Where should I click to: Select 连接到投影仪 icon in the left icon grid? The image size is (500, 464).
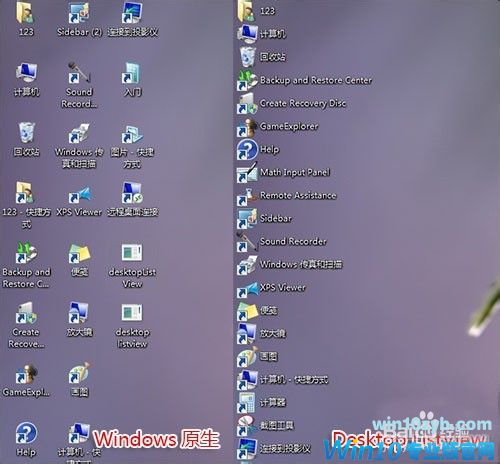(132, 13)
